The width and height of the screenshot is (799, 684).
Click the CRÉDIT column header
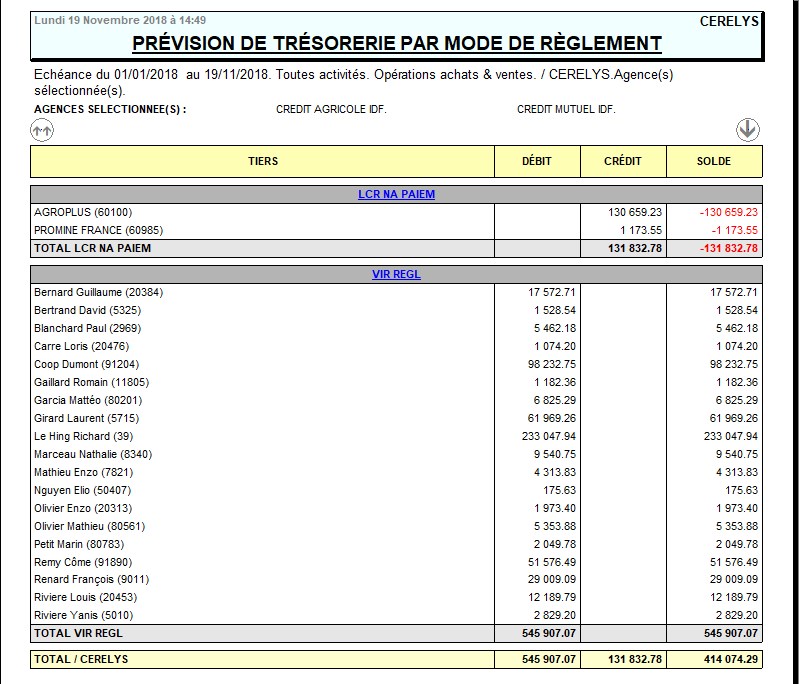pos(623,161)
